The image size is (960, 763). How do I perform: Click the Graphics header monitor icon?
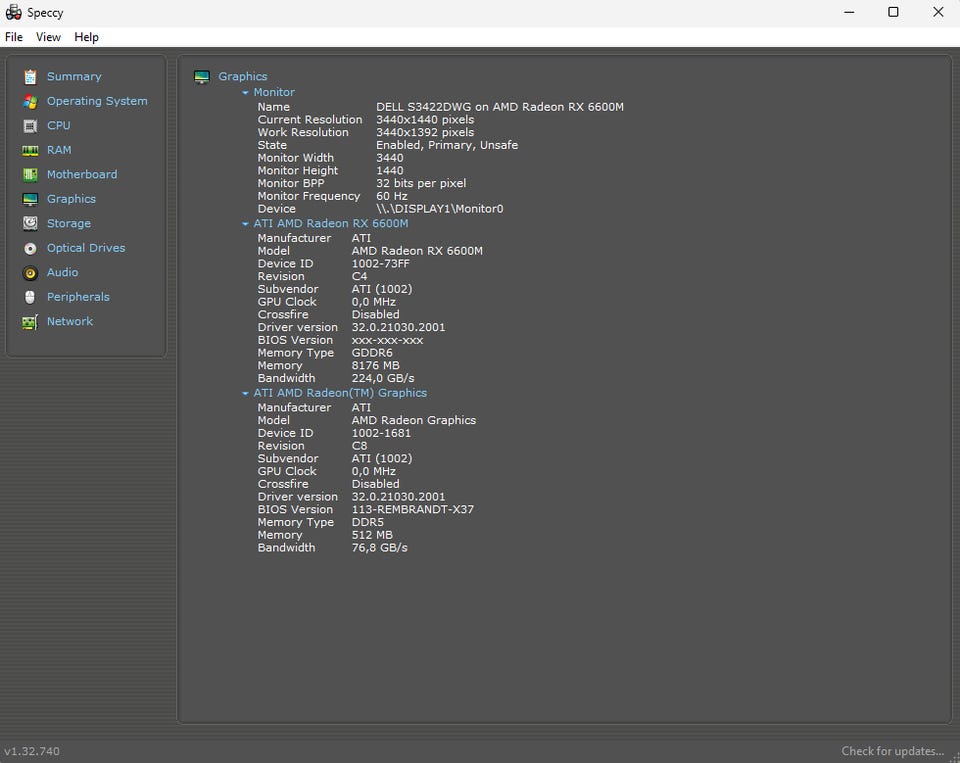click(202, 77)
